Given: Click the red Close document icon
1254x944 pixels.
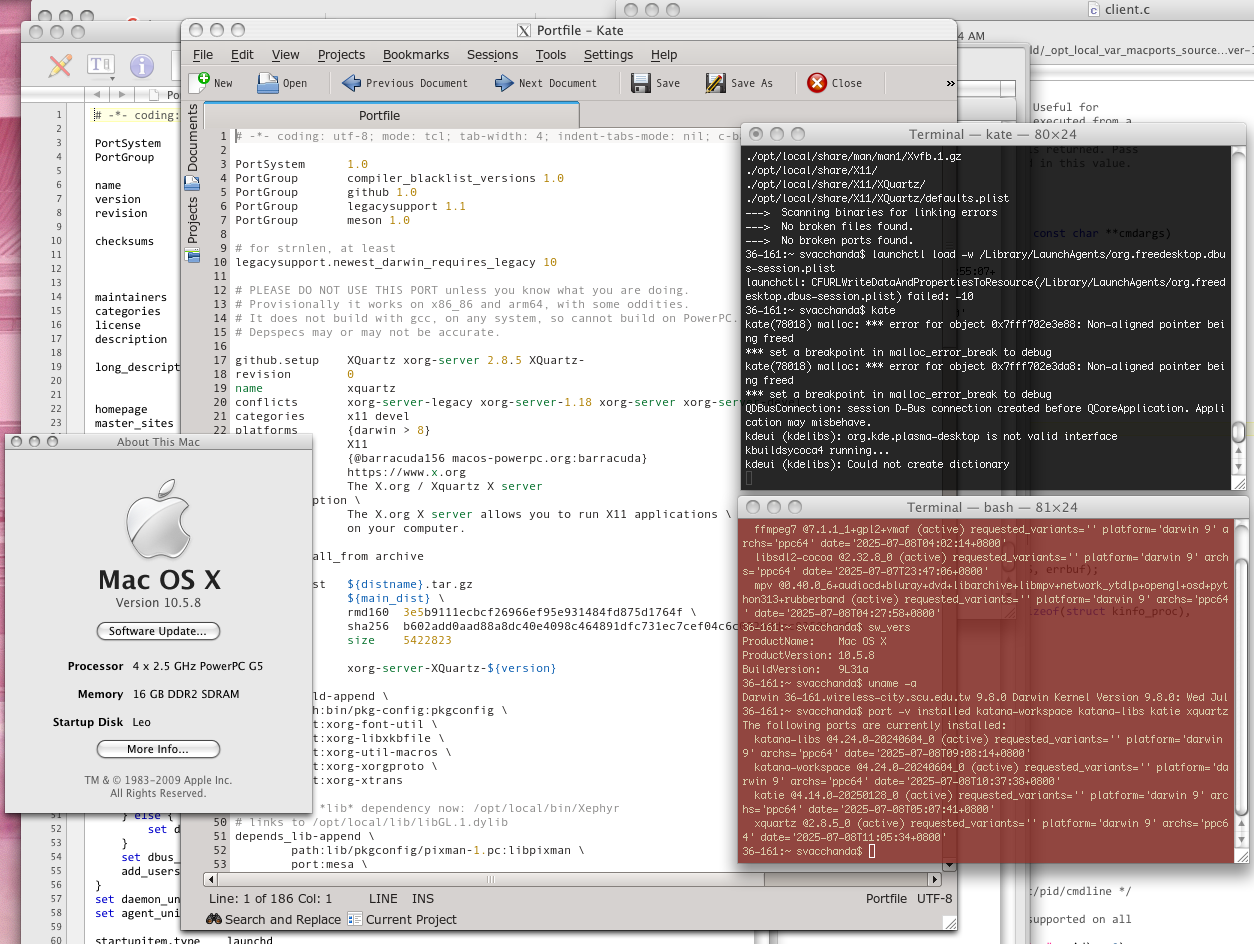Looking at the screenshot, I should tap(817, 83).
